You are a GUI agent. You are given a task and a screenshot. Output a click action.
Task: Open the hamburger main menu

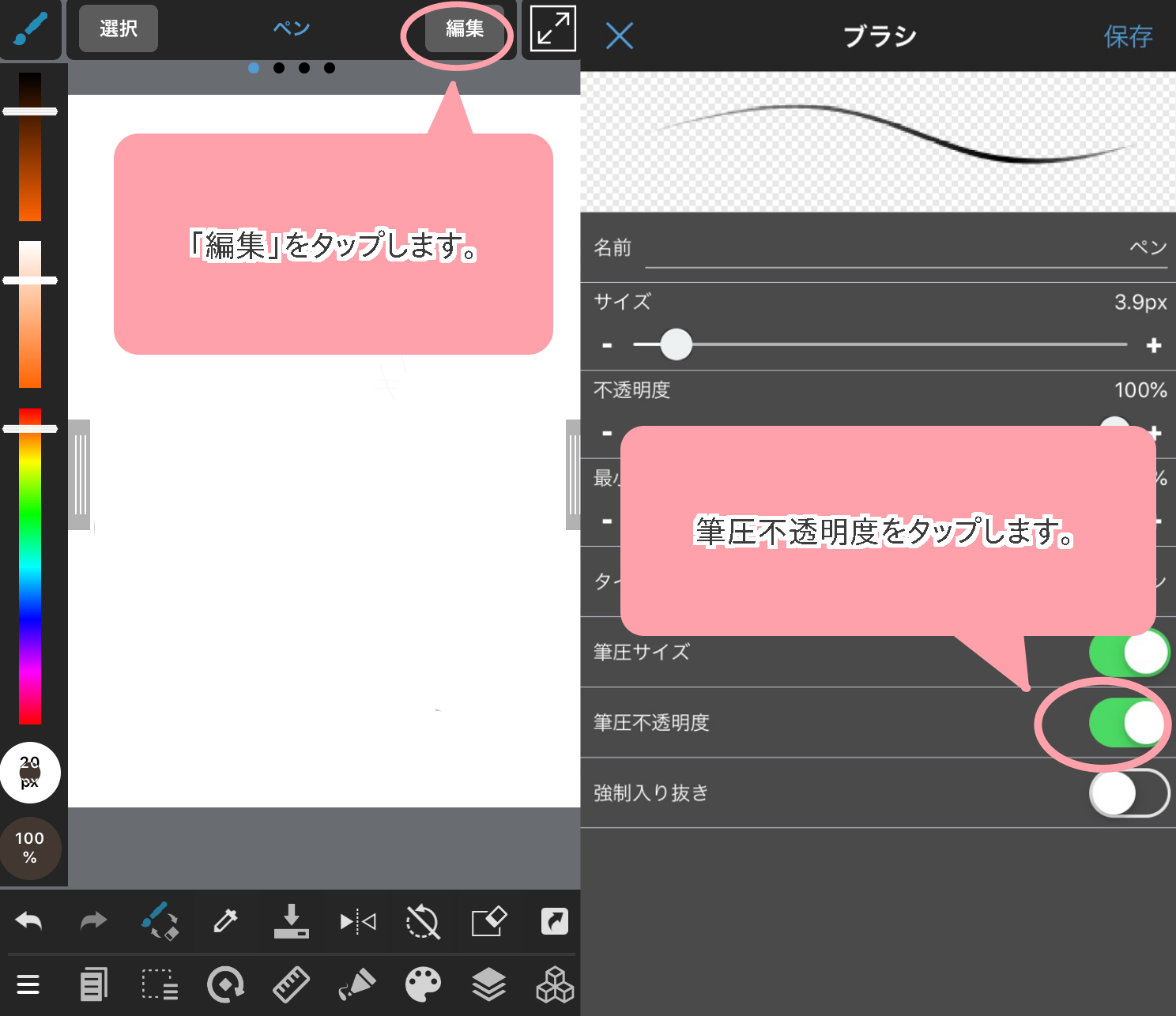coord(28,984)
